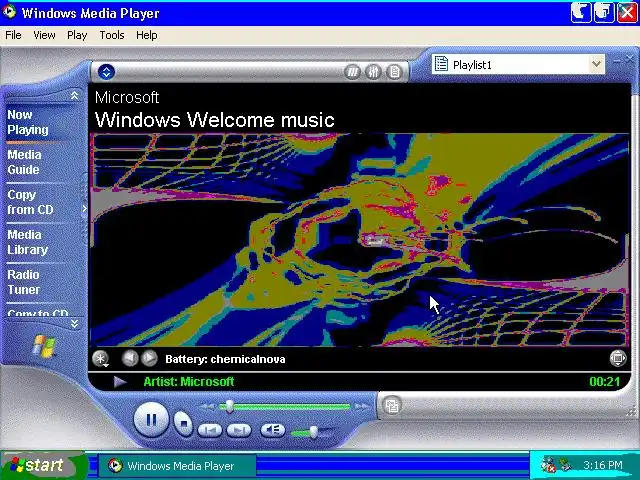Image resolution: width=640 pixels, height=480 pixels.
Task: Click the rewind arrow beside seek bar
Action: point(208,407)
